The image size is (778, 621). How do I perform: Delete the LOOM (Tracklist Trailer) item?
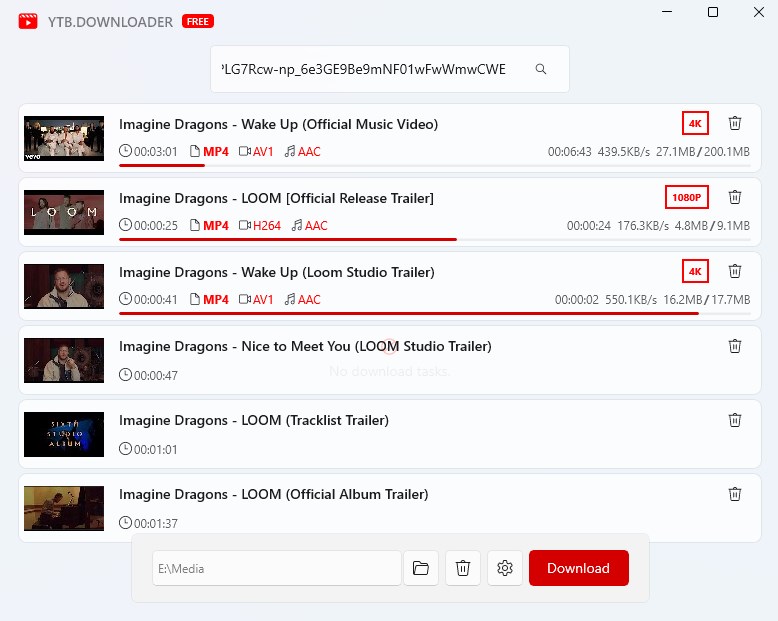click(735, 420)
